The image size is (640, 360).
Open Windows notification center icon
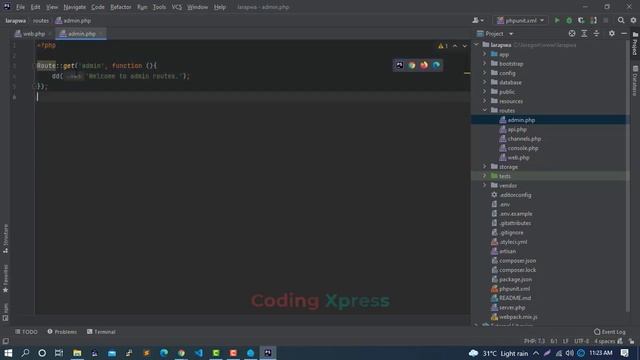[x=624, y=353]
